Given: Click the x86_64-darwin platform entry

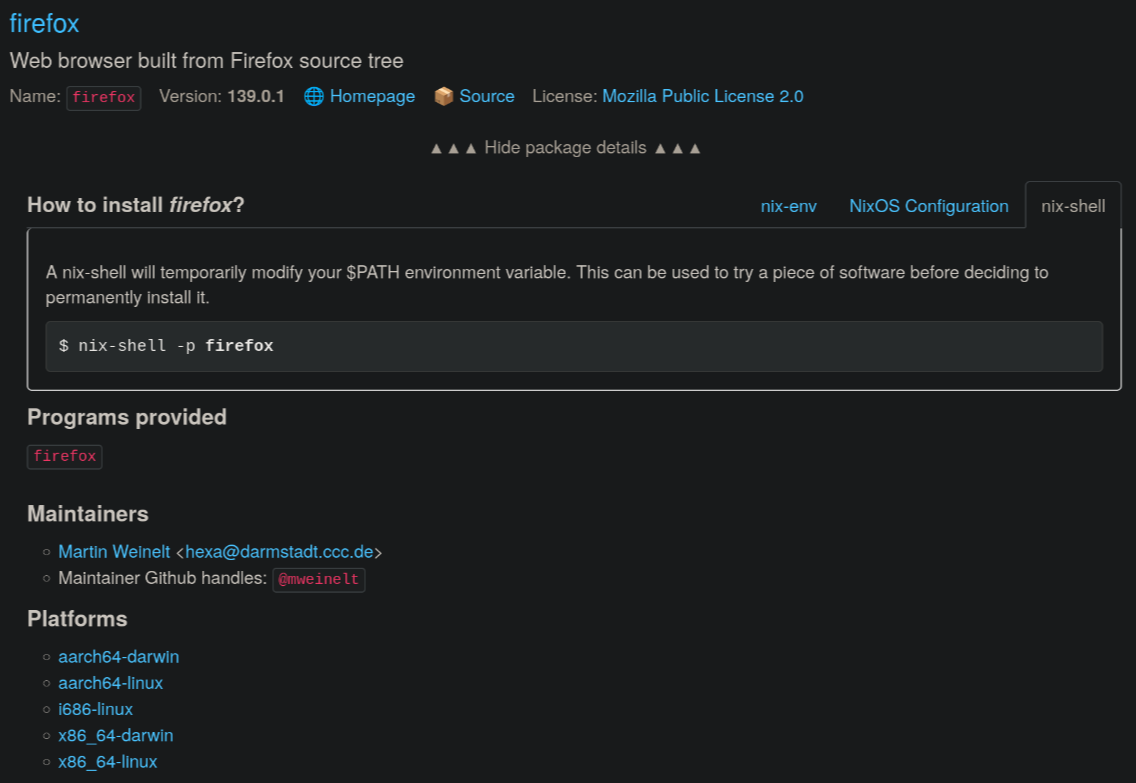Looking at the screenshot, I should [115, 735].
